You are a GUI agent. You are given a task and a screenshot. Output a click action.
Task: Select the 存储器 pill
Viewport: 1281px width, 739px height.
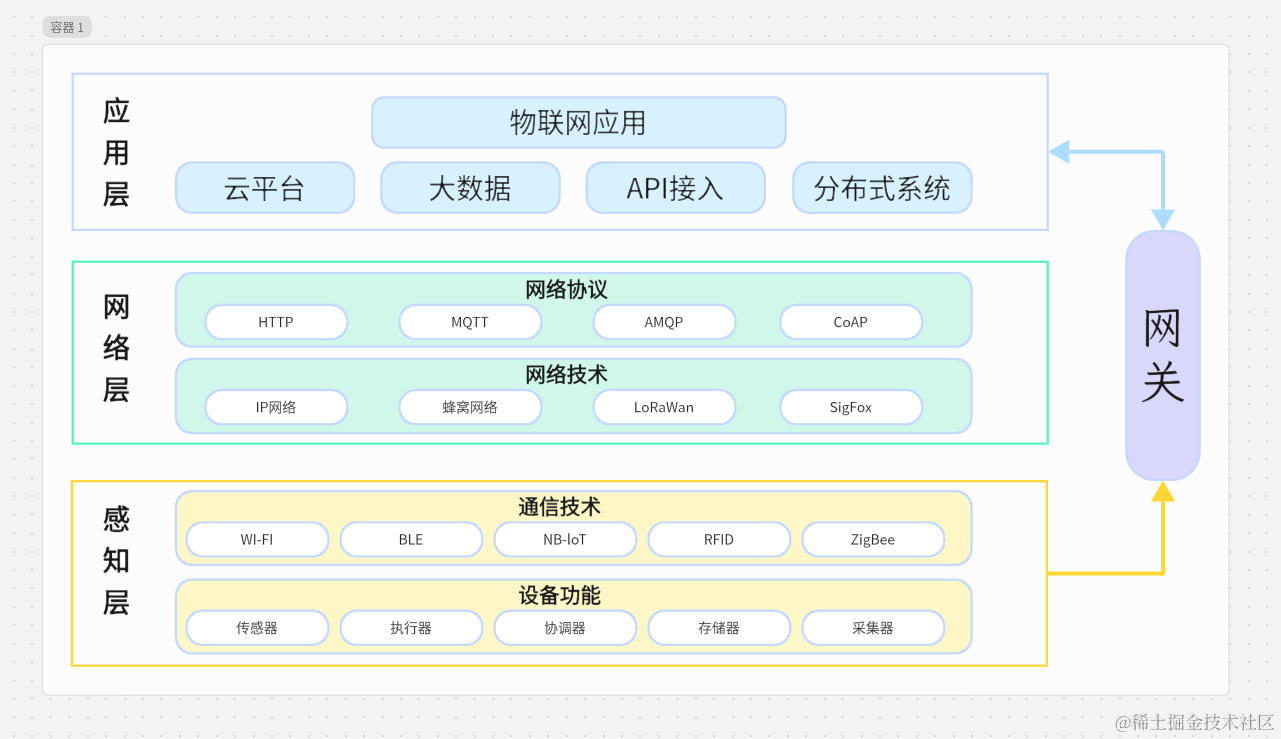click(719, 628)
